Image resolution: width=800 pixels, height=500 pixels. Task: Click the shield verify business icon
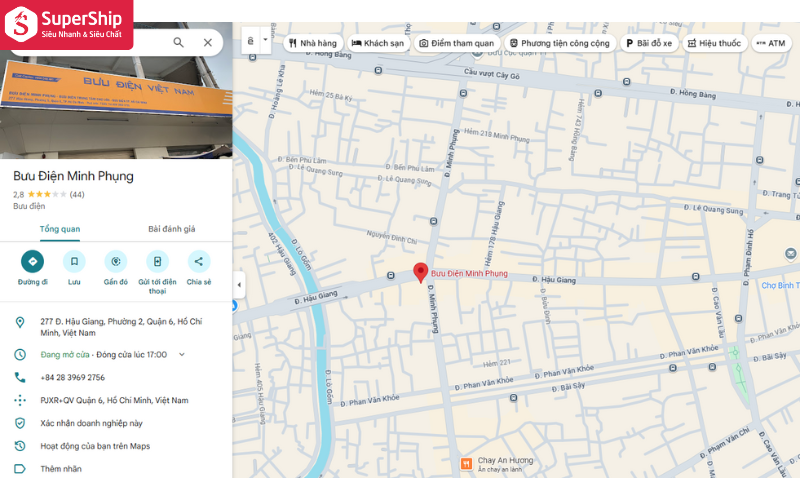[20, 423]
